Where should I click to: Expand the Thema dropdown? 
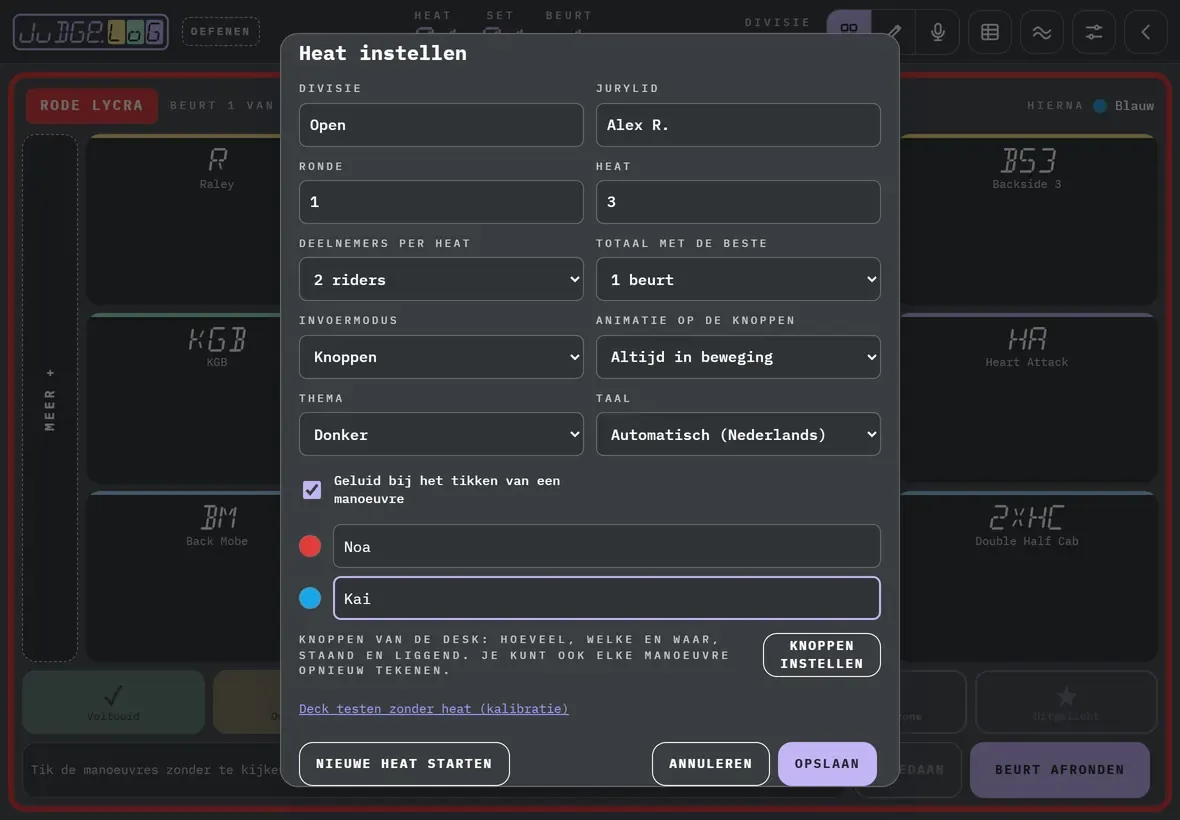coord(441,434)
